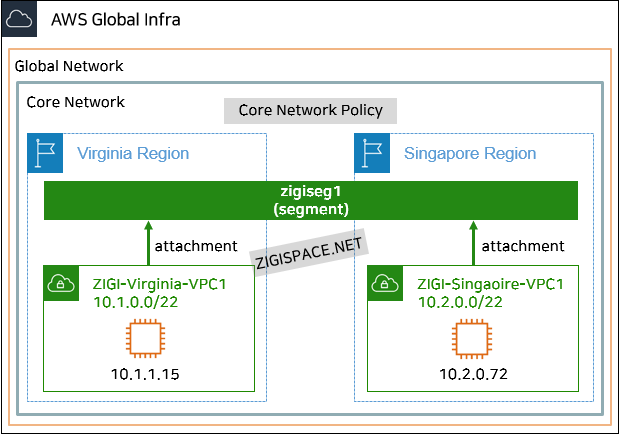Click the ZIGI-Singaoire-VPC1 name text
620x435 pixels.
(490, 284)
